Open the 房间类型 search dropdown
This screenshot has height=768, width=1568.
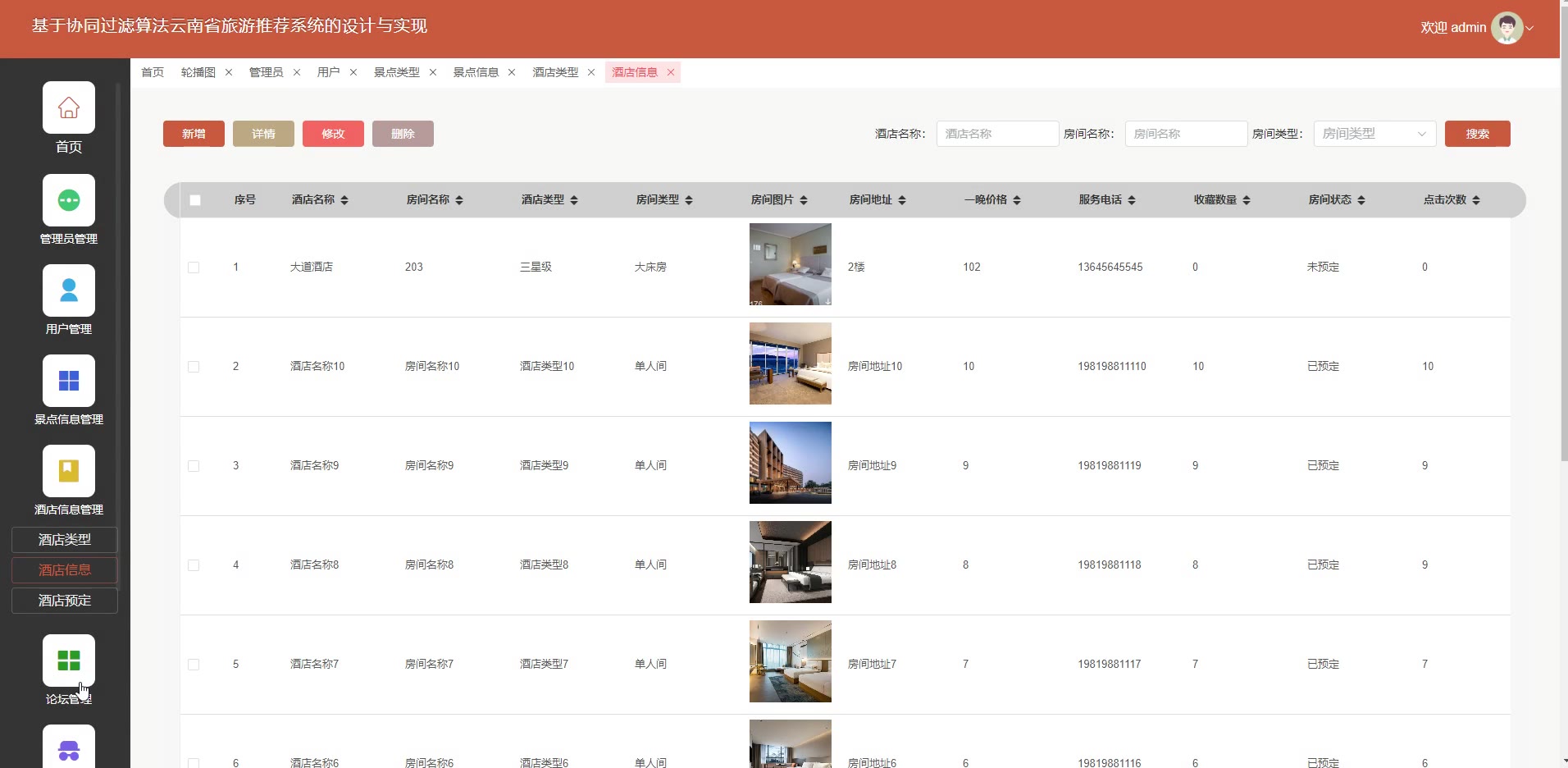tap(1374, 134)
